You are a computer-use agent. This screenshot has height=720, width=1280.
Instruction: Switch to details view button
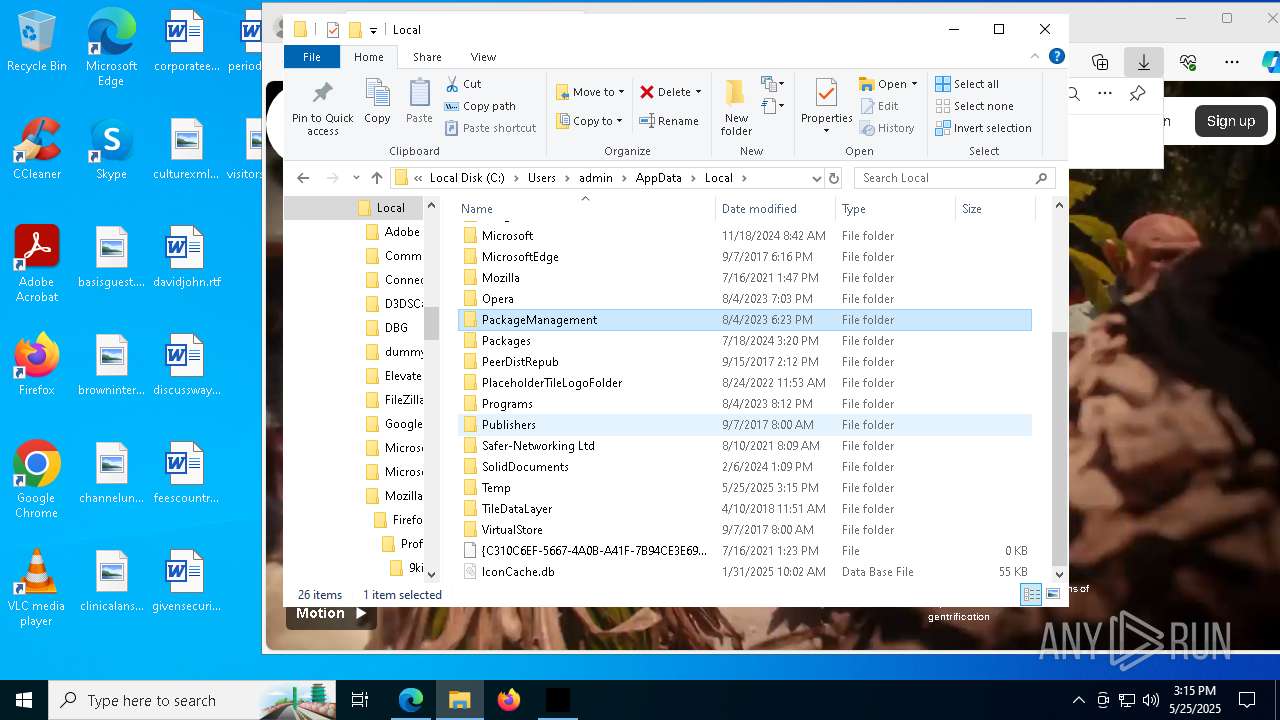(x=1031, y=594)
